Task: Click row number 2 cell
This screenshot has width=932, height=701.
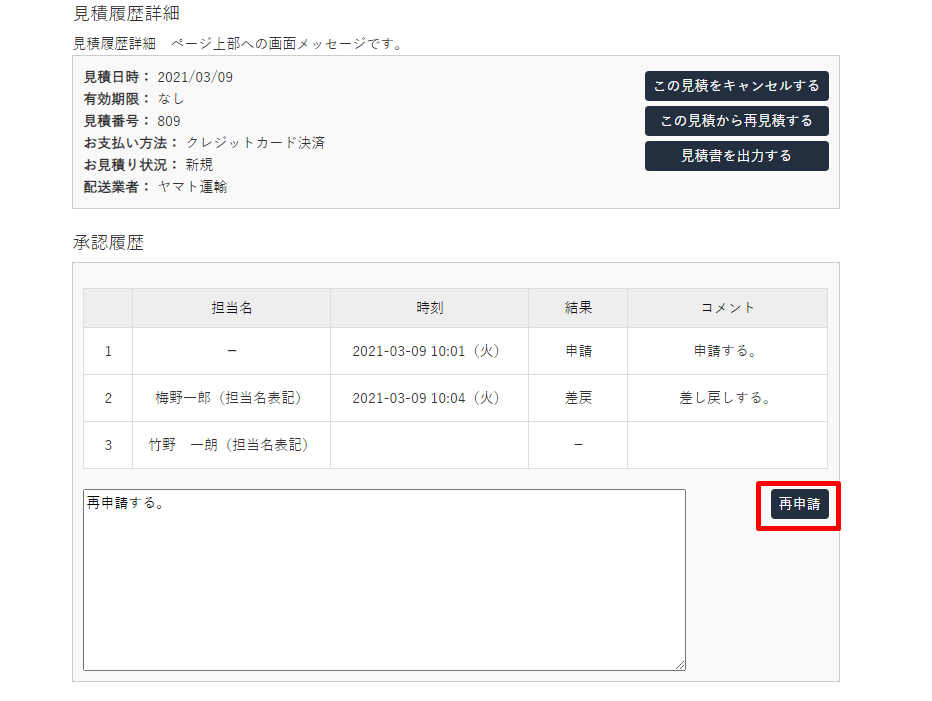Action: 108,398
